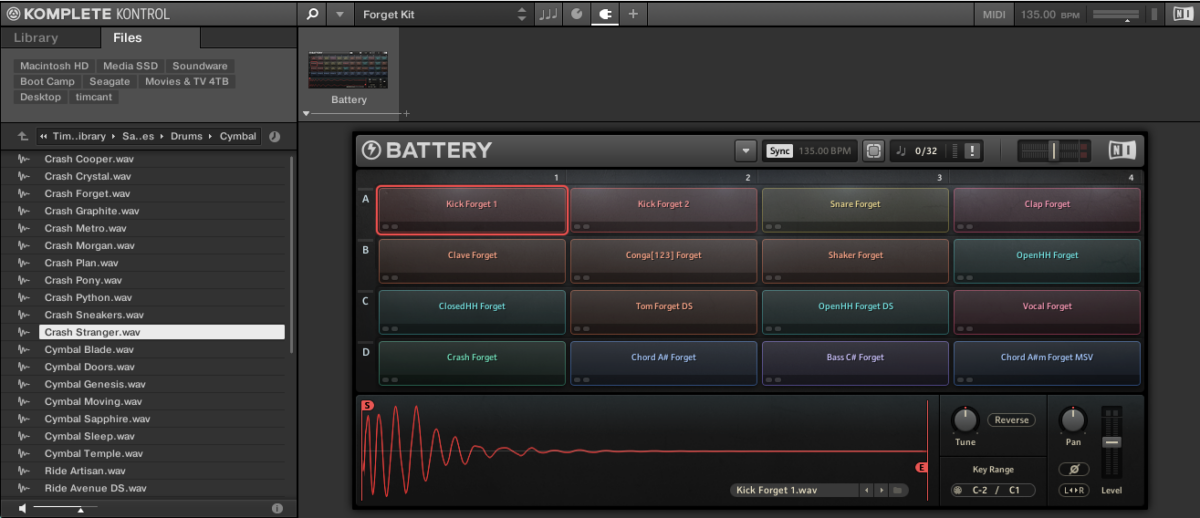Adjust Battery master volume fader
The image size is (1200, 518).
[1054, 151]
